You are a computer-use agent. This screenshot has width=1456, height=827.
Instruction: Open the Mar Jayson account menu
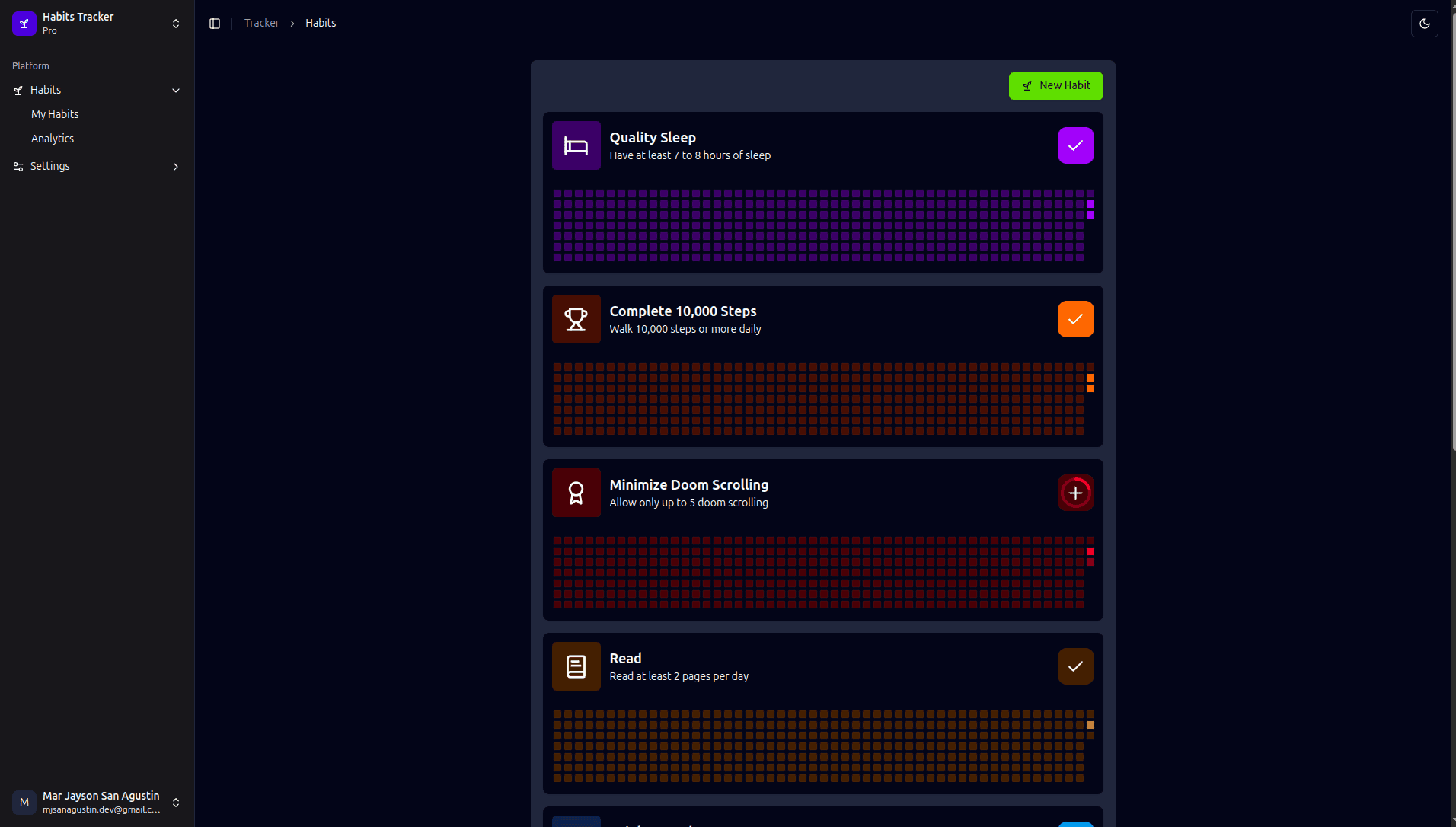pos(176,802)
